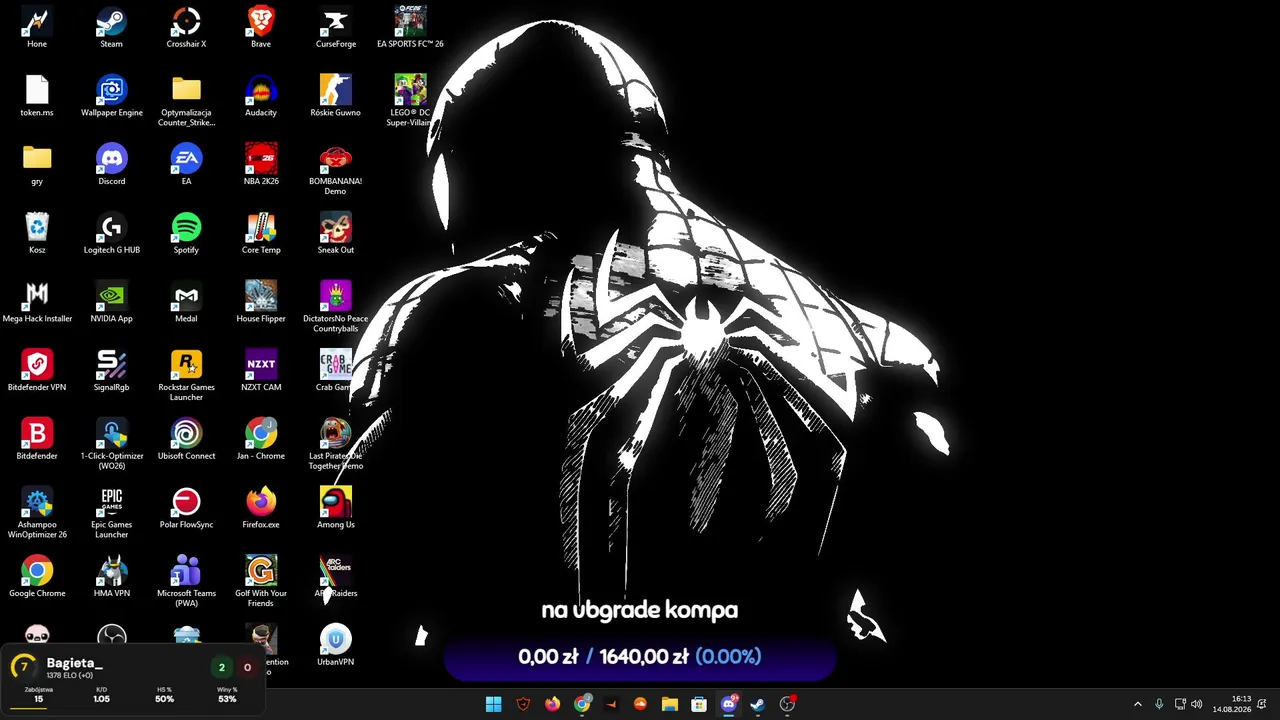
Task: Open SoundCloud from the taskbar
Action: click(x=640, y=704)
